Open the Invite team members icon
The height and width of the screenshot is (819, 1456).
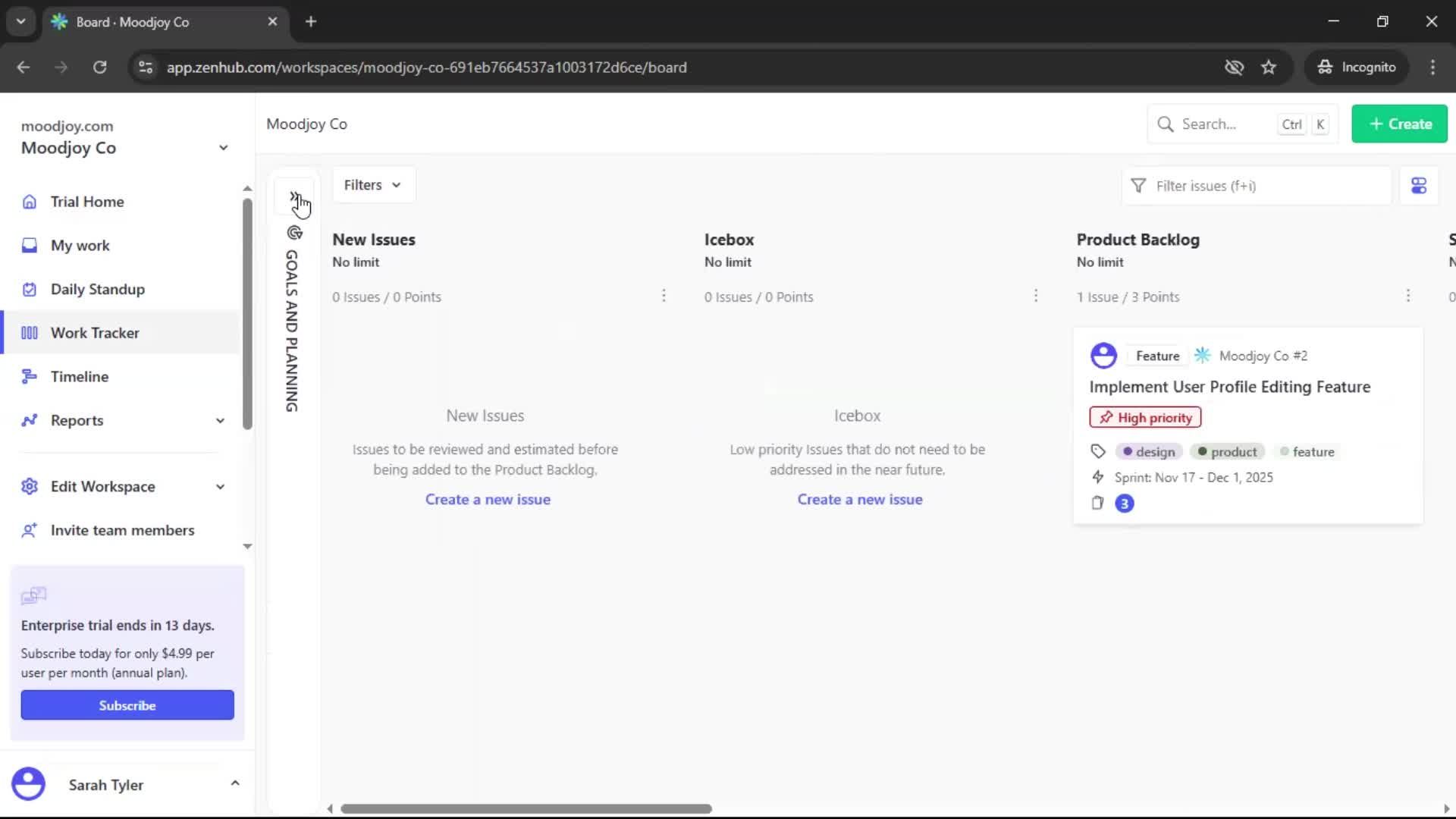pos(29,530)
